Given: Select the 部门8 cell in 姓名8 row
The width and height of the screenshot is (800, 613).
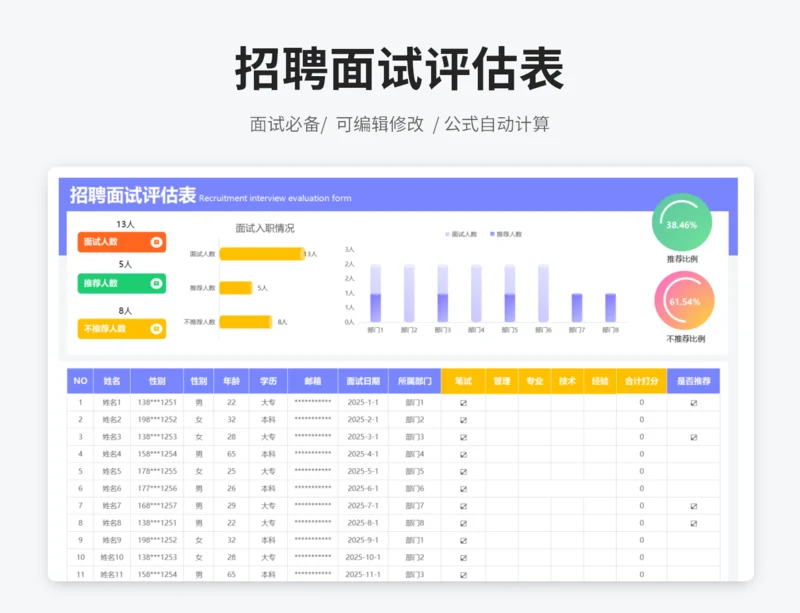Looking at the screenshot, I should pyautogui.click(x=414, y=523).
